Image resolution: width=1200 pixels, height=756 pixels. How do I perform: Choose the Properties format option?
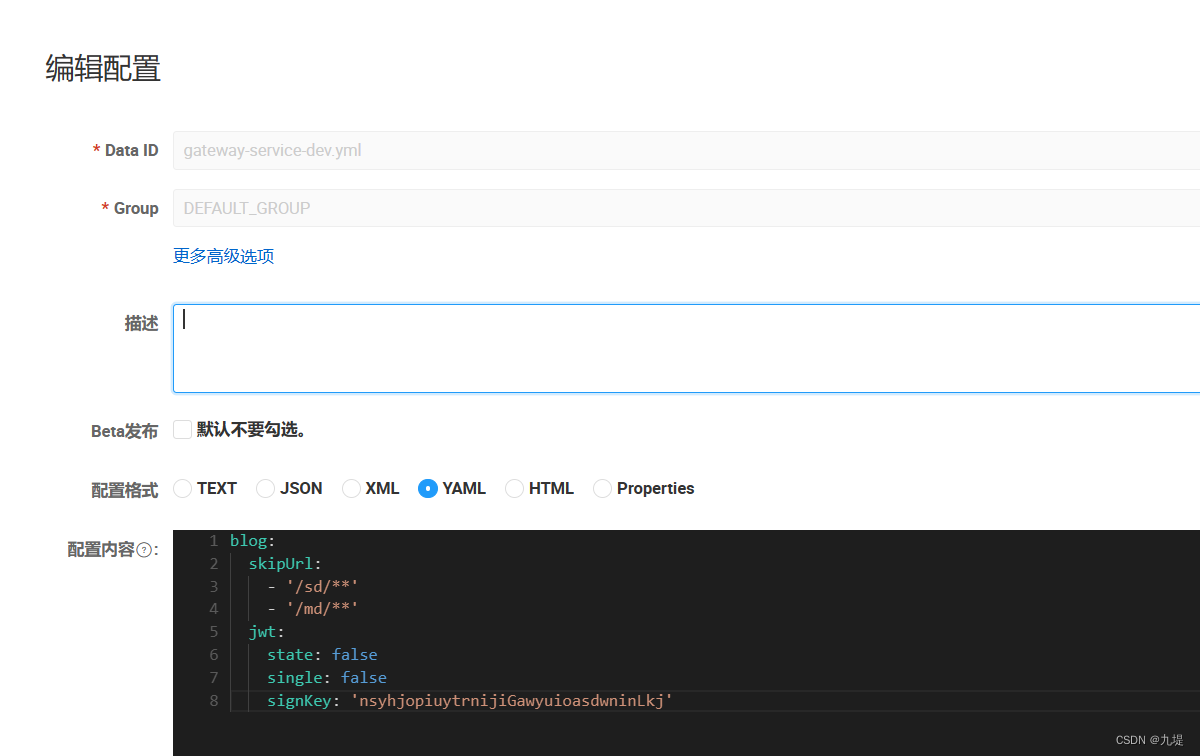pos(602,488)
